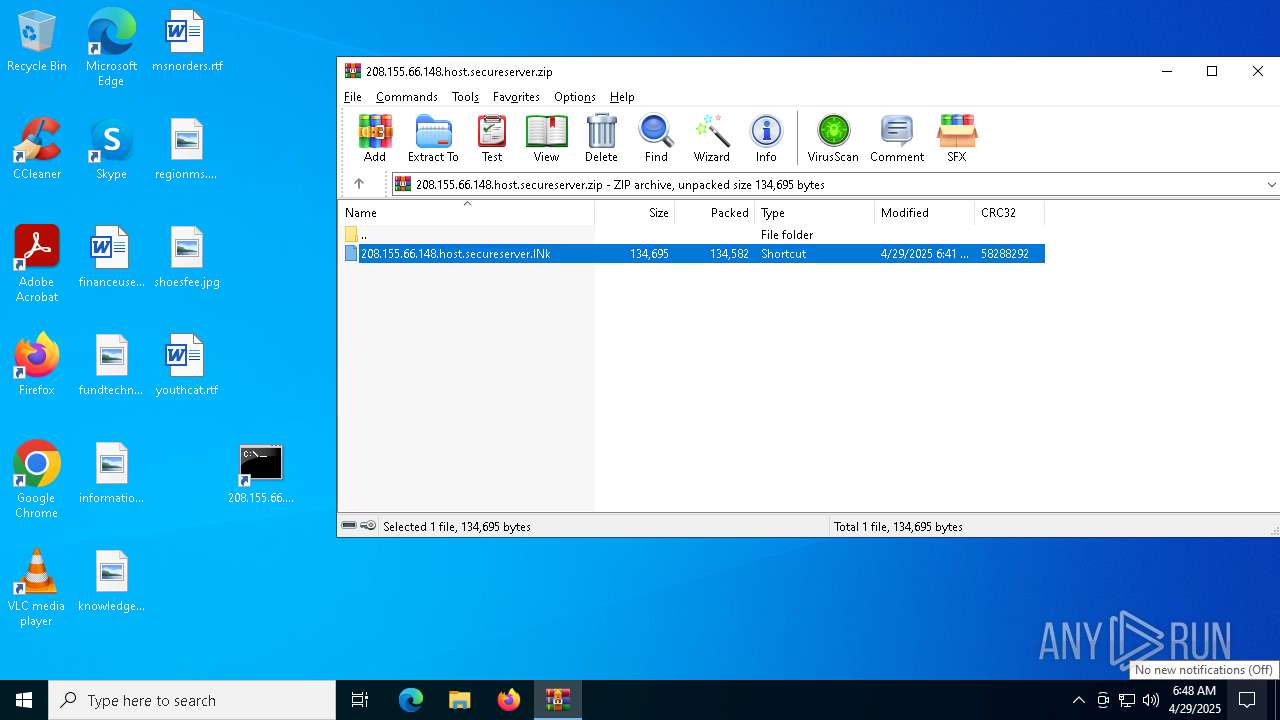Screen dimensions: 1280x720
Task: Open Edge from the taskbar
Action: click(x=411, y=700)
